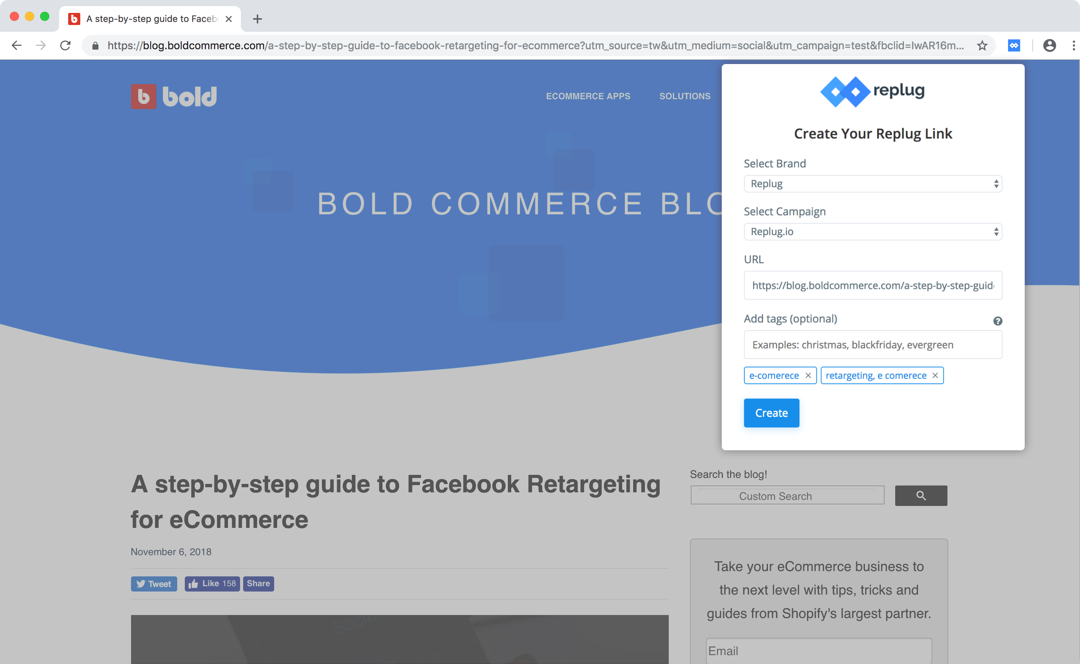Click the Facebook Like 158 button
Image resolution: width=1080 pixels, height=664 pixels.
tap(212, 584)
